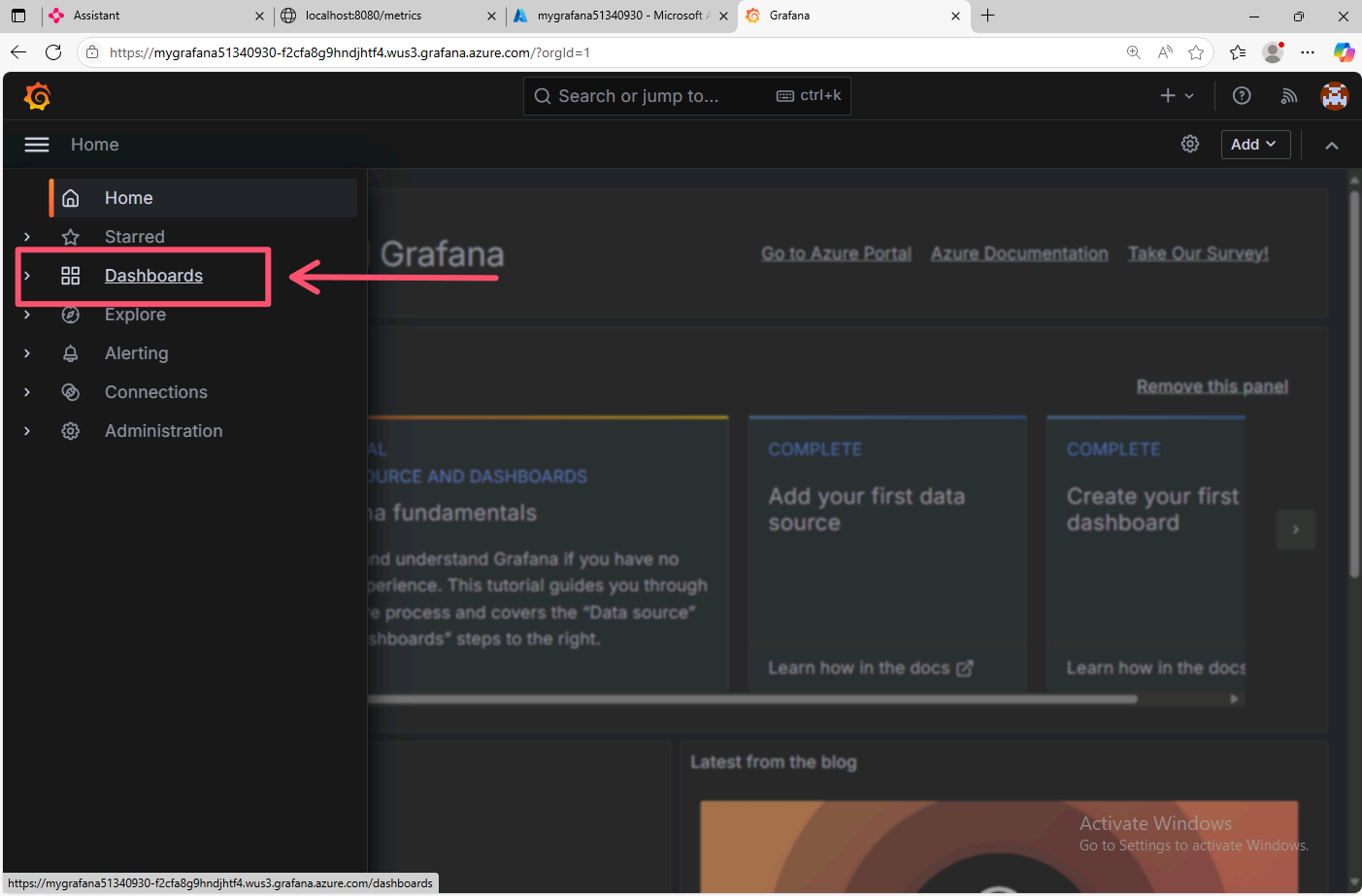The width and height of the screenshot is (1362, 896).
Task: Expand the Dashboards menu section
Action: point(27,276)
